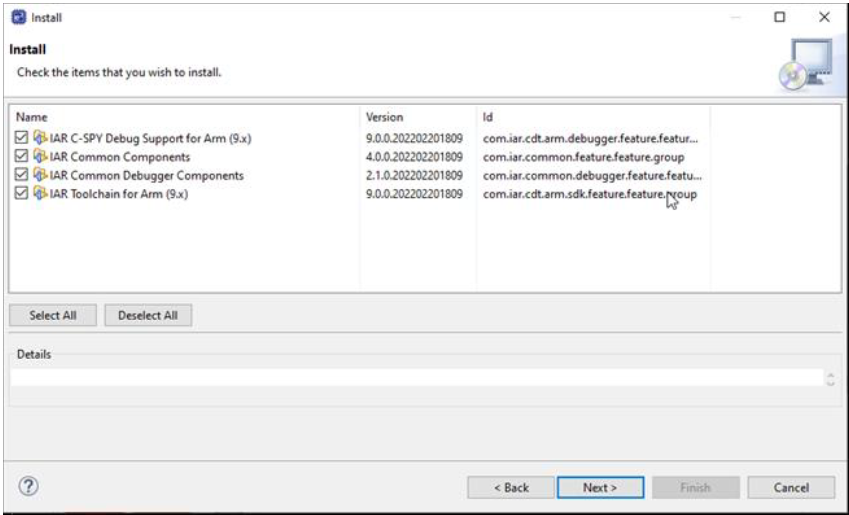Click id com.iar.common.feature.feature.group
849x515 pixels.
tap(584, 157)
